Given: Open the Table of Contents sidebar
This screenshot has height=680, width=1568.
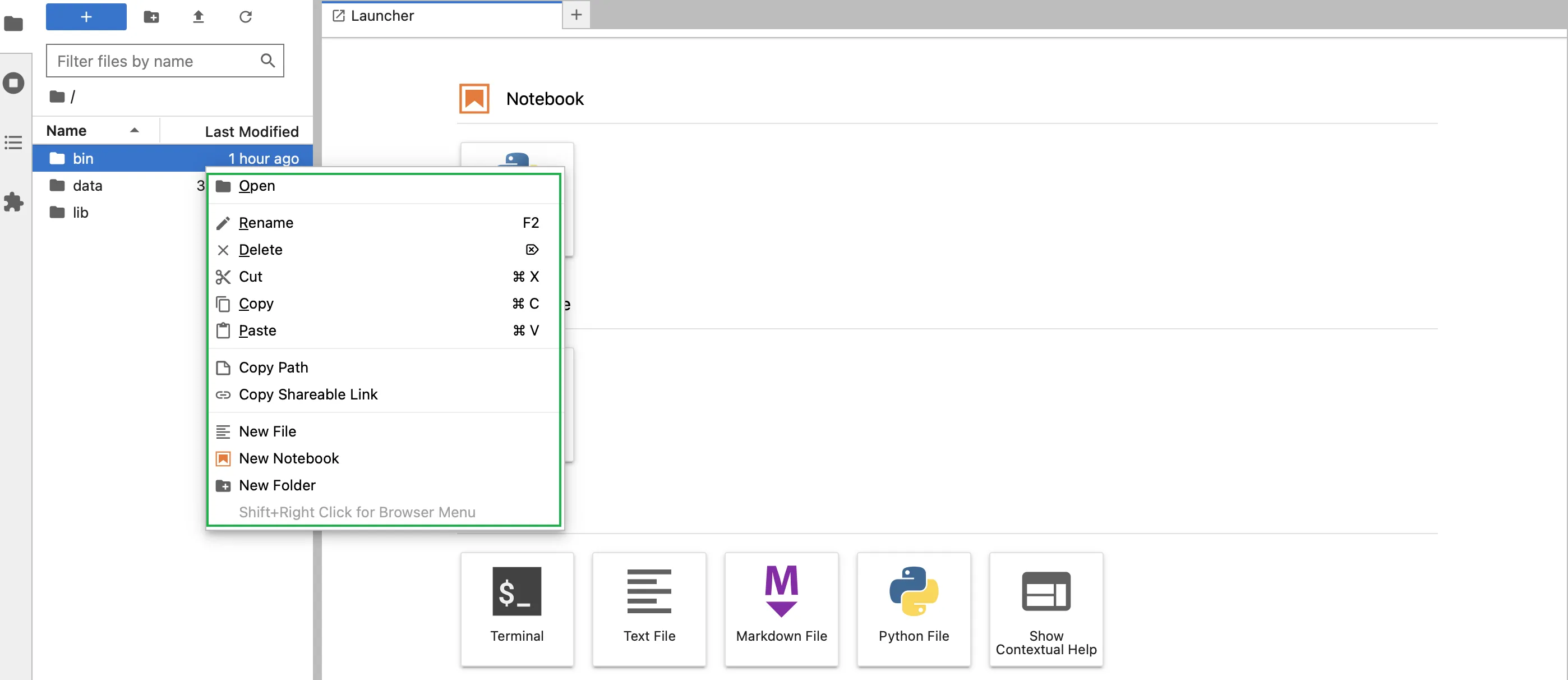Looking at the screenshot, I should pos(13,143).
